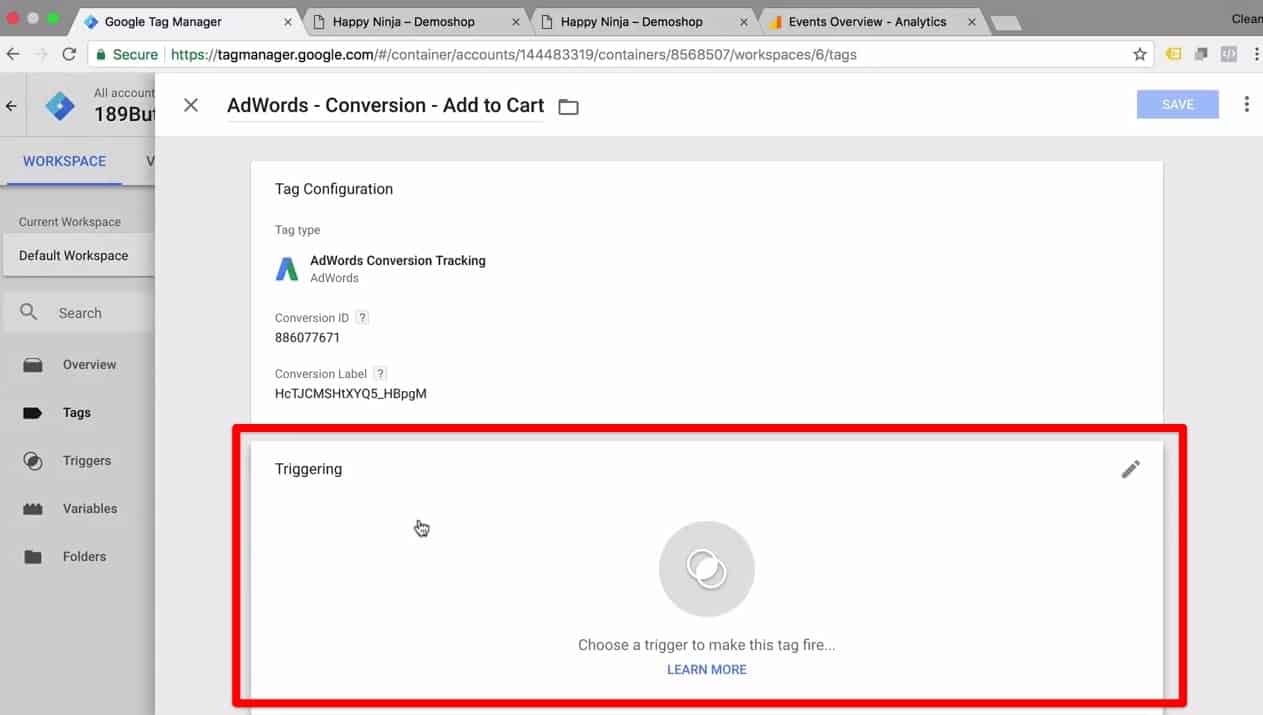This screenshot has height=715, width=1263.
Task: Select Overview in the workspace sidebar
Action: pos(88,364)
